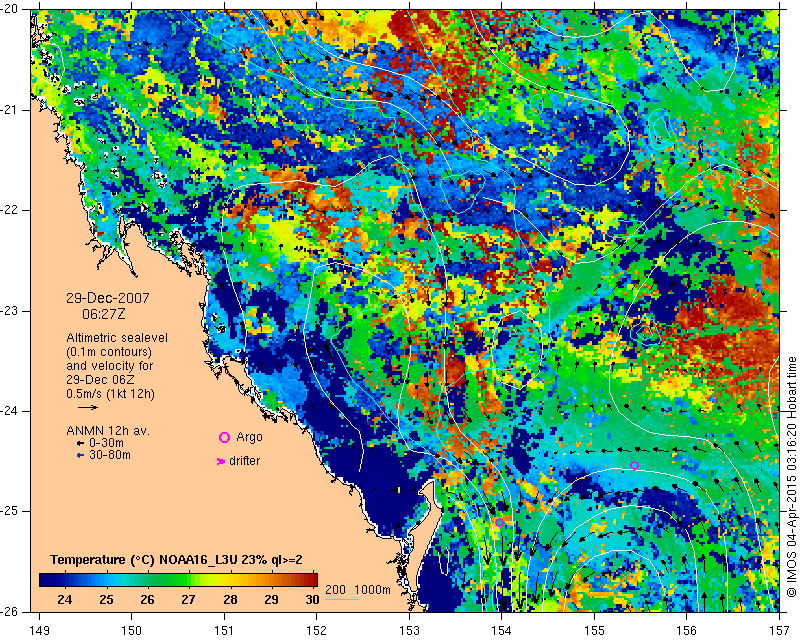Click the 0.5m/s velocity scale arrow

click(x=88, y=407)
